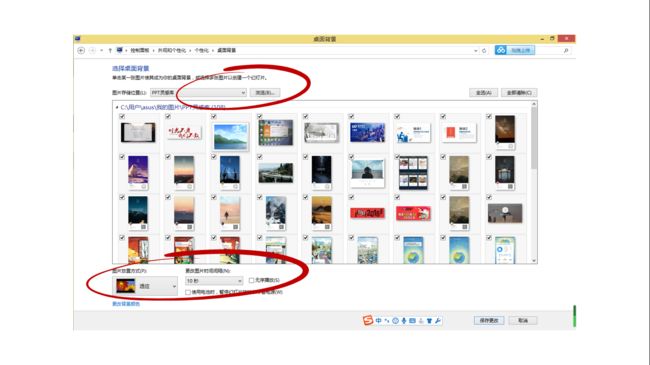Expand chevron after 控制面板 breadcrumb

coord(153,50)
